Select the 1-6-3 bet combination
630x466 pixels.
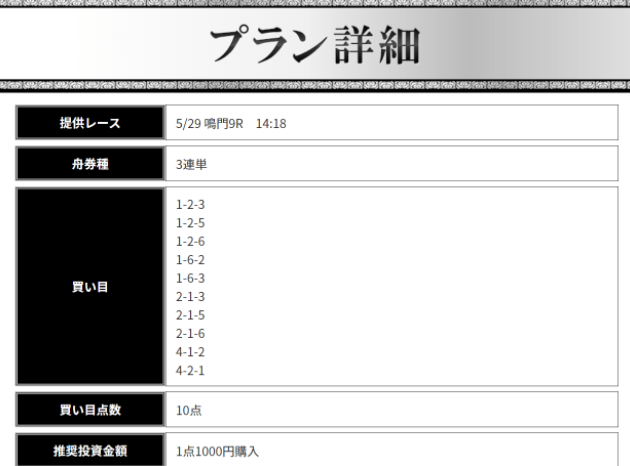(x=190, y=278)
